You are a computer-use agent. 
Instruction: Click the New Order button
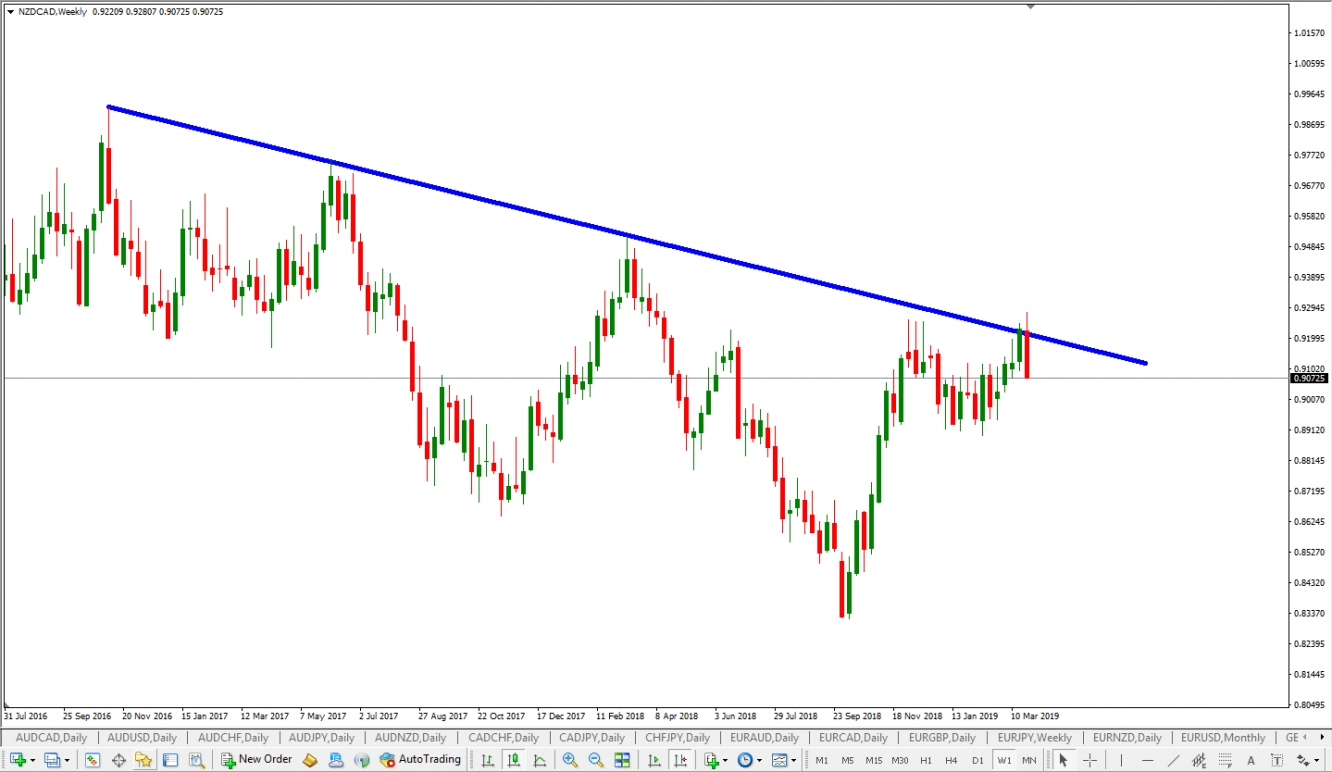pos(257,760)
